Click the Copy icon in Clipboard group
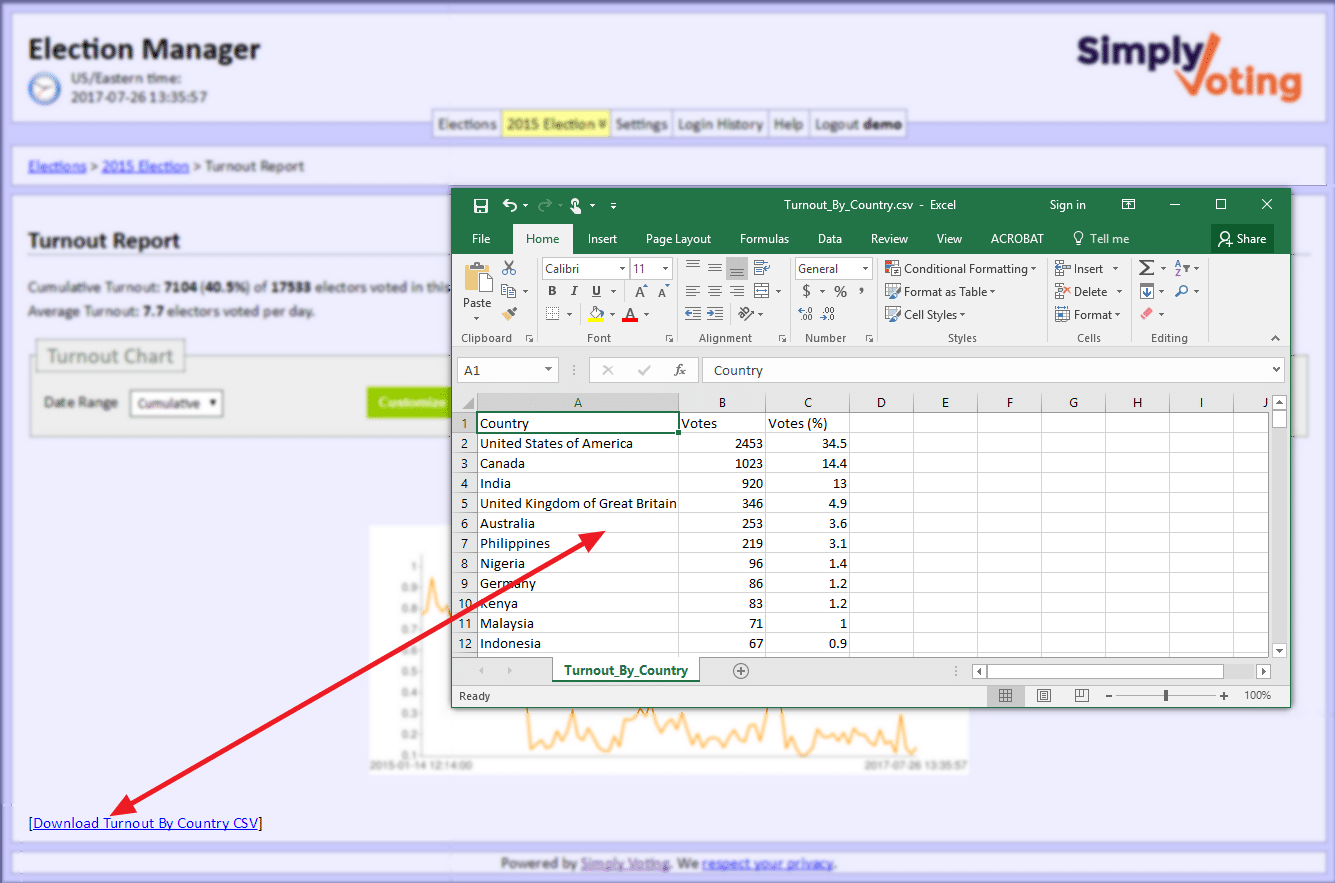The image size is (1335, 883). [509, 291]
